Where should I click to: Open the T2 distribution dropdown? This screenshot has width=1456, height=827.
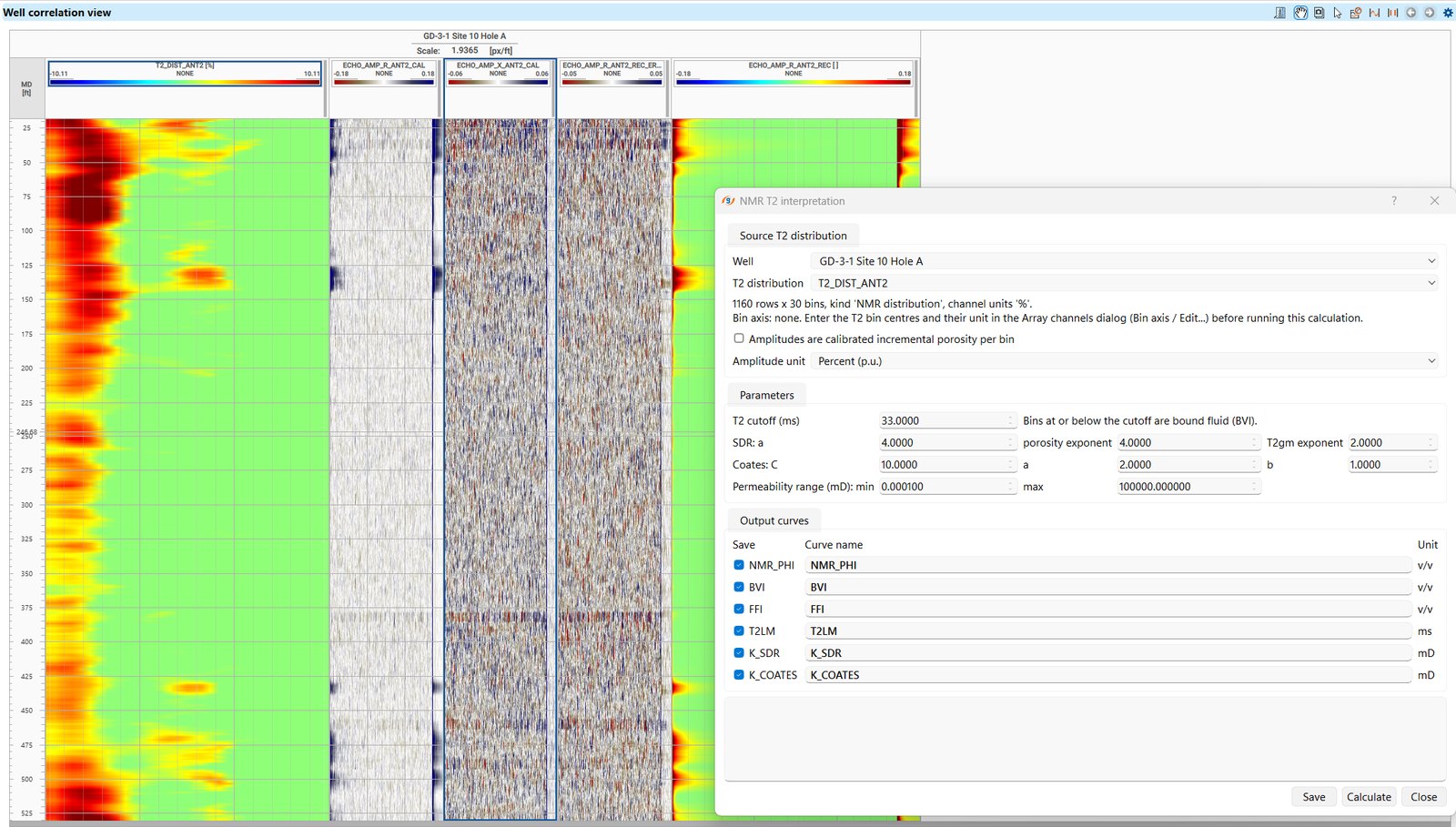(x=1125, y=283)
